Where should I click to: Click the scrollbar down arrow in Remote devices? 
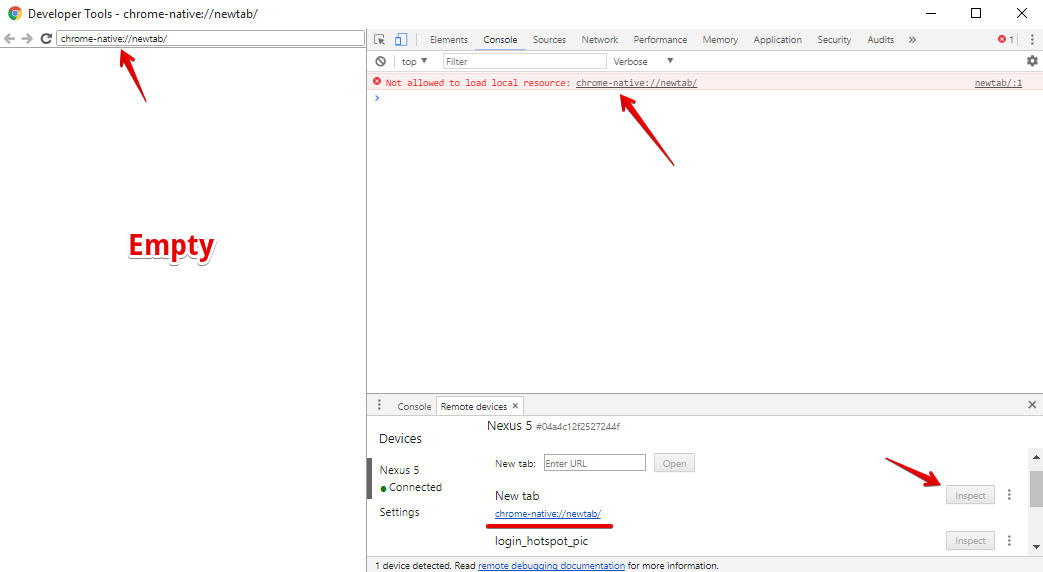(1036, 547)
